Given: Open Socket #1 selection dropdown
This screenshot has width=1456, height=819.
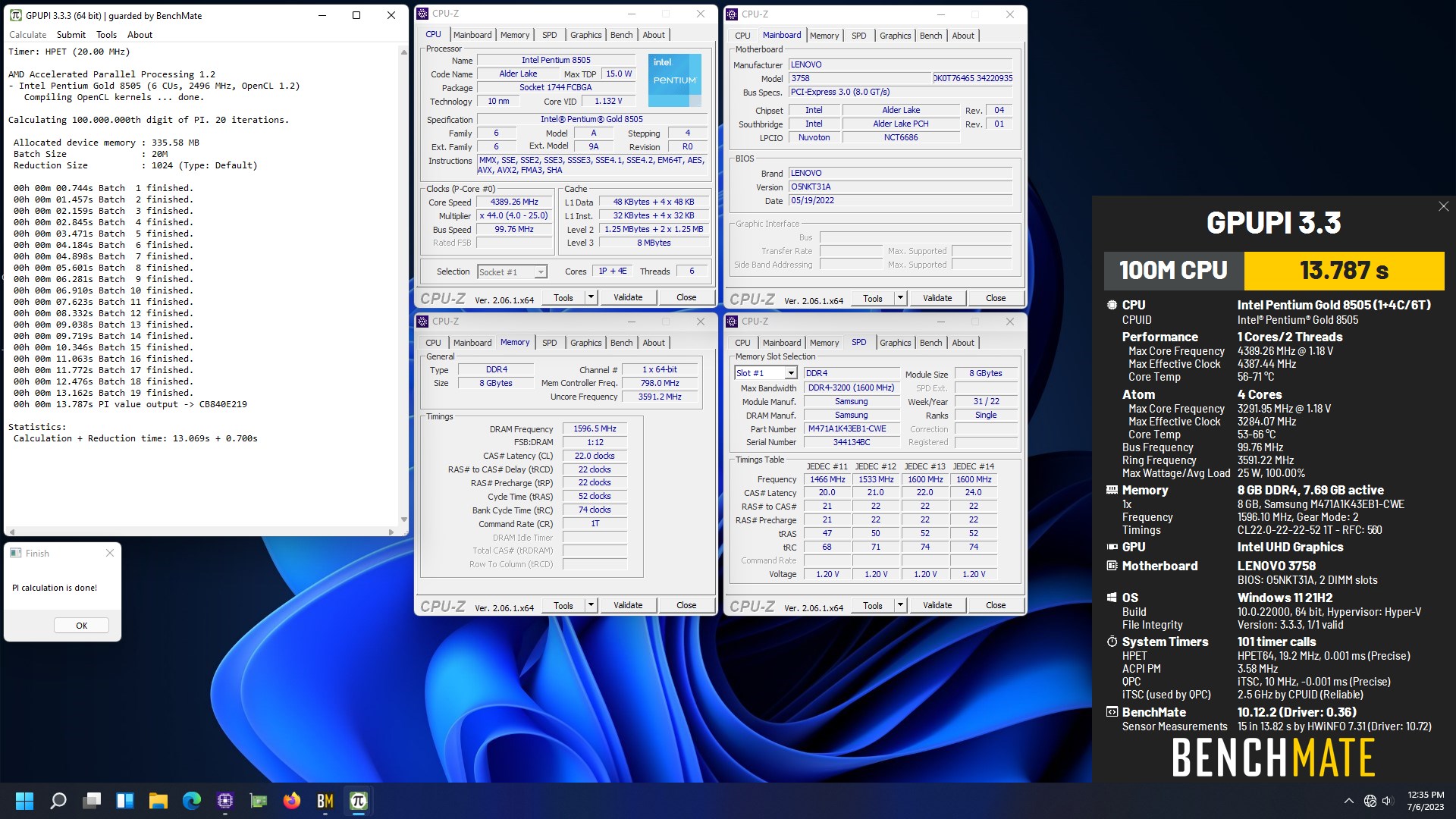Looking at the screenshot, I should point(512,271).
